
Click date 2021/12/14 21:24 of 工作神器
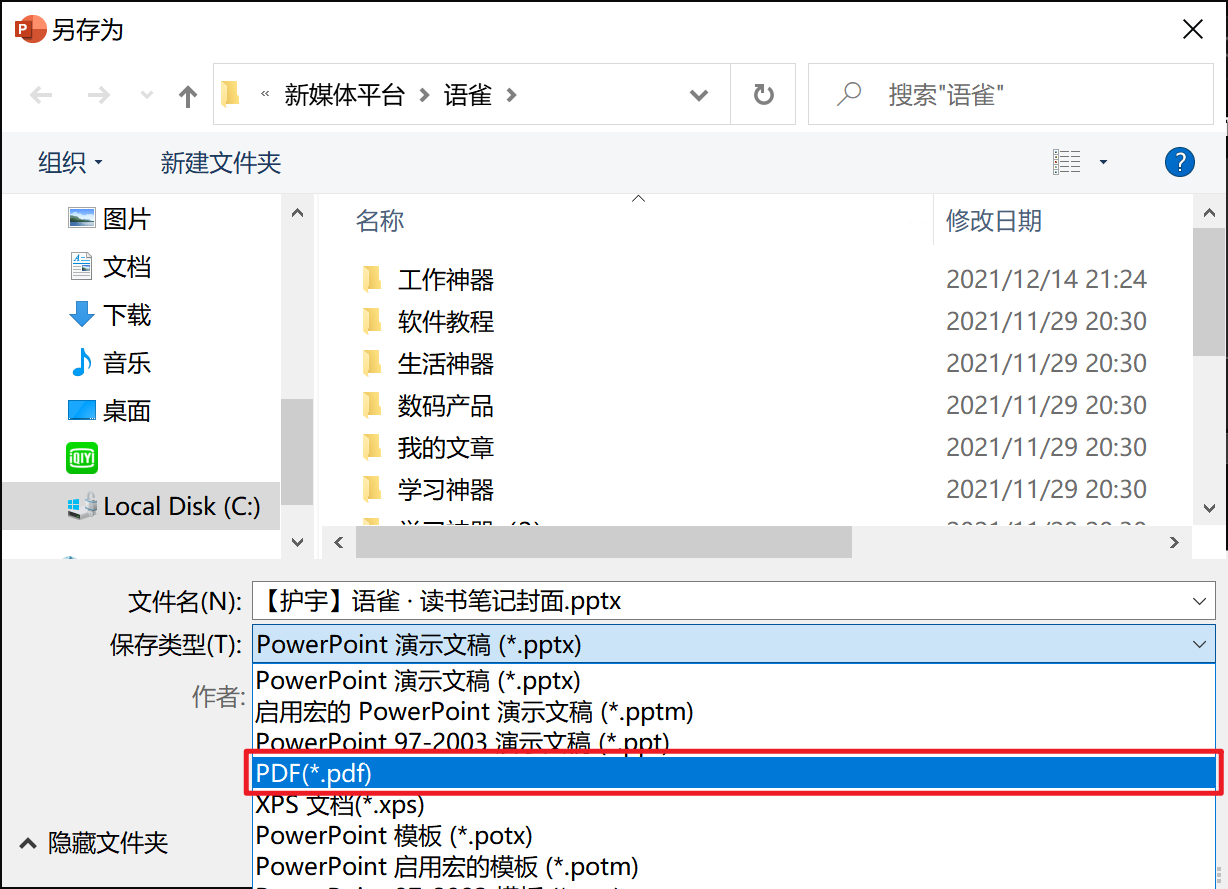(x=1046, y=279)
